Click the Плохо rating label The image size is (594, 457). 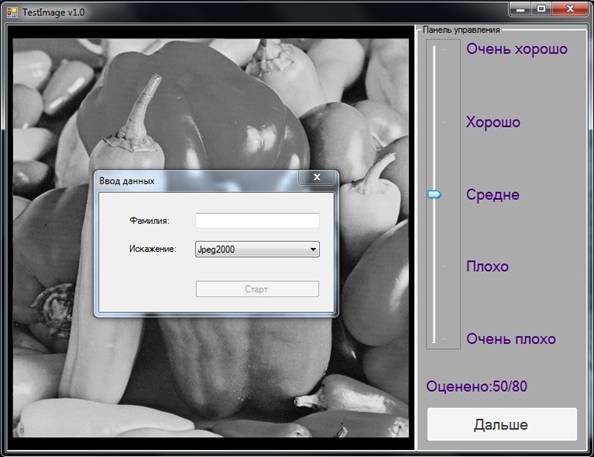pyautogui.click(x=487, y=266)
